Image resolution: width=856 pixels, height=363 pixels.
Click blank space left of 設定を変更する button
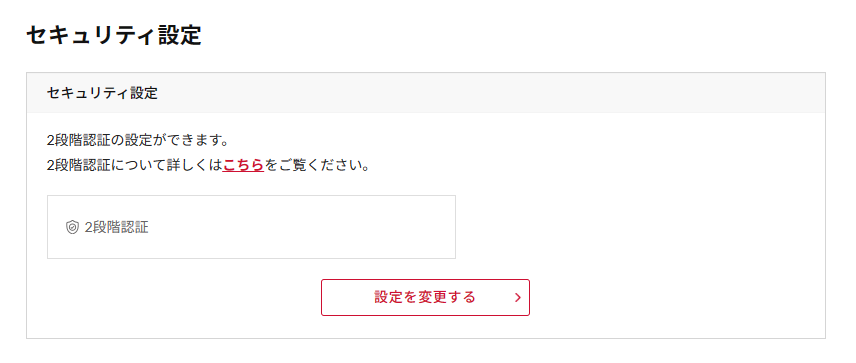[180, 297]
